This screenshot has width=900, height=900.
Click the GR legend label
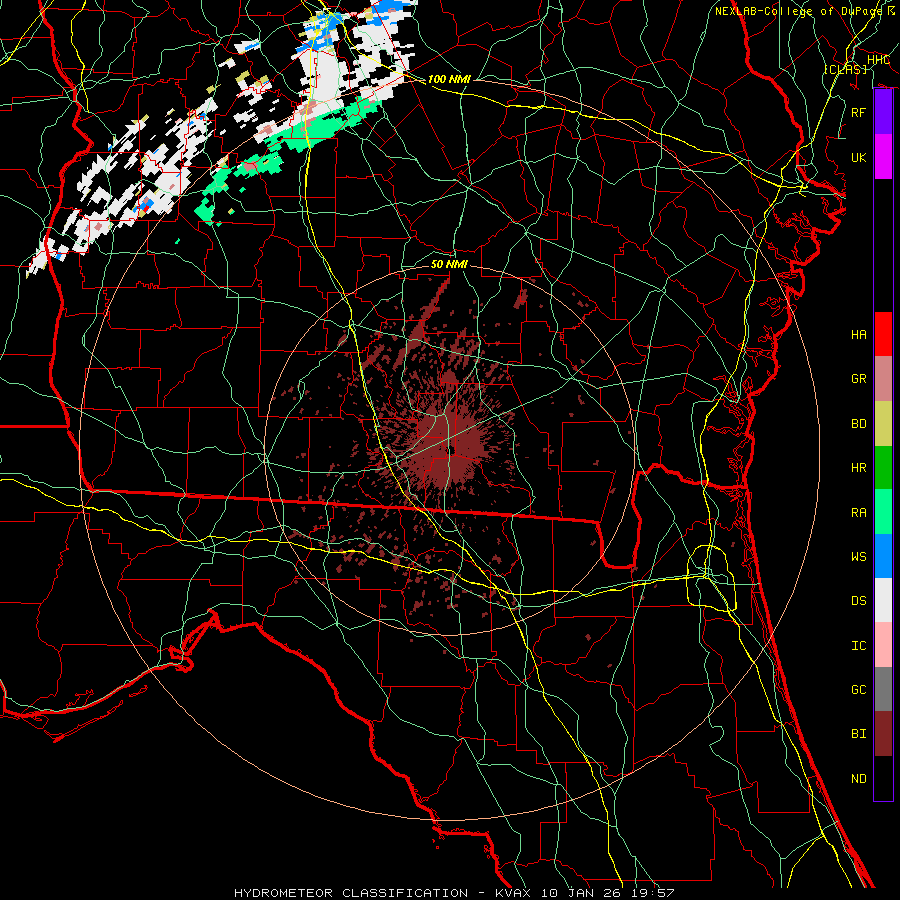click(x=858, y=379)
